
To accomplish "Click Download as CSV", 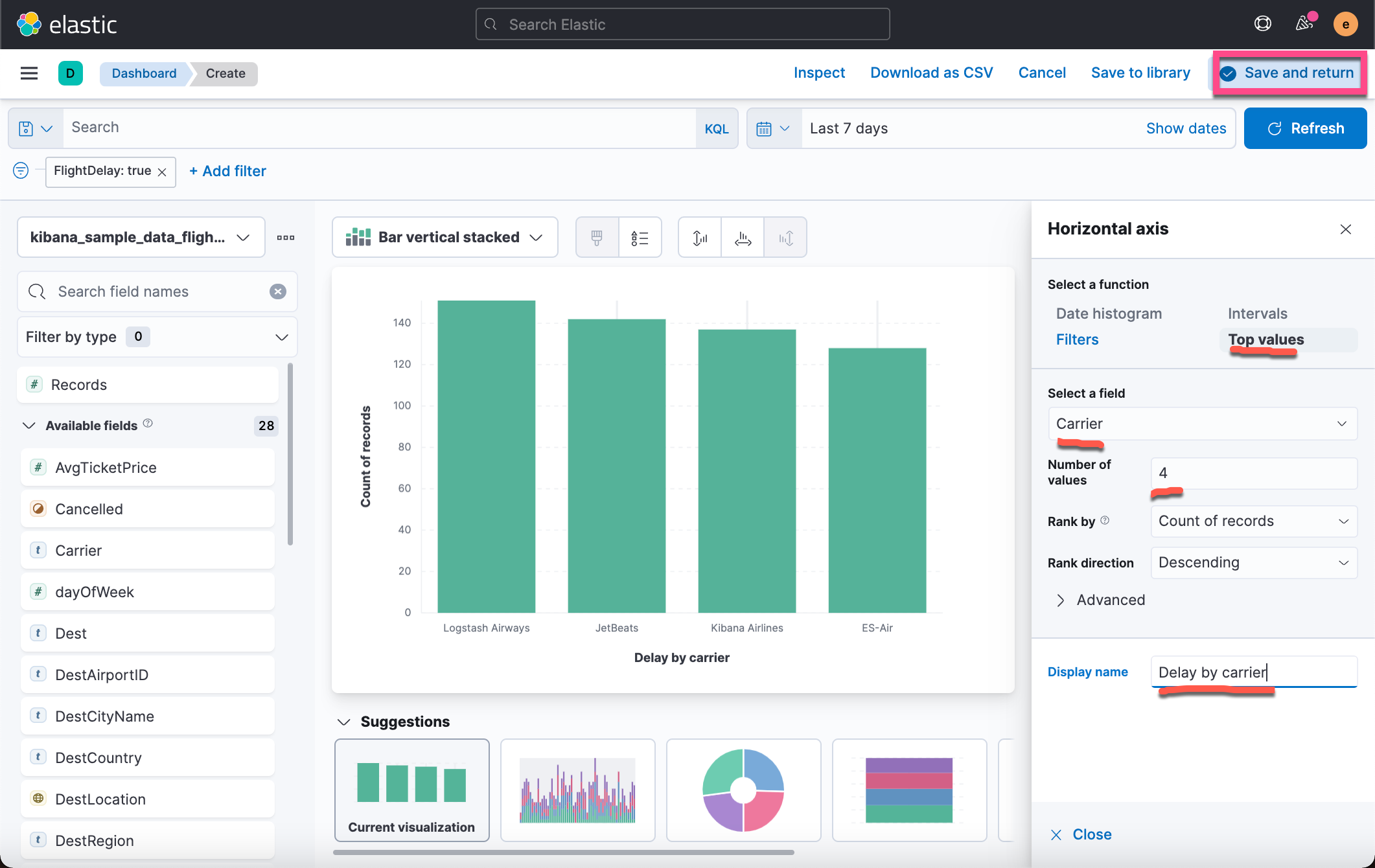I will pyautogui.click(x=931, y=73).
